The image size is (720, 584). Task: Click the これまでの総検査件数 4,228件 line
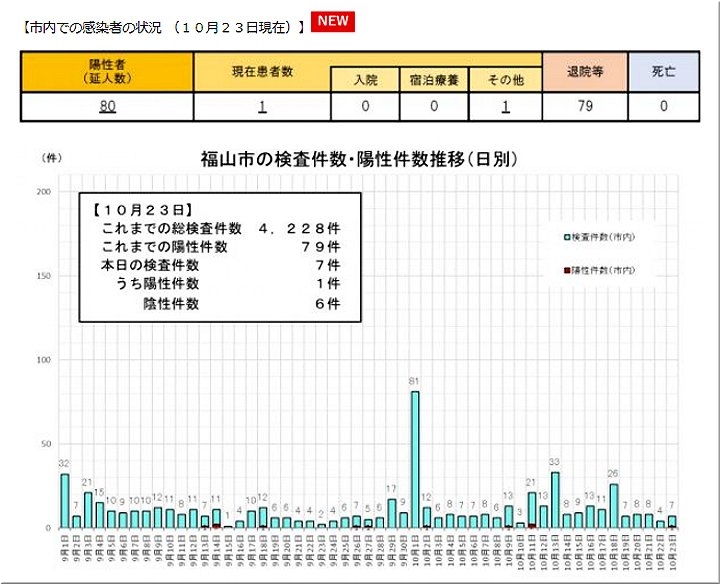point(220,229)
